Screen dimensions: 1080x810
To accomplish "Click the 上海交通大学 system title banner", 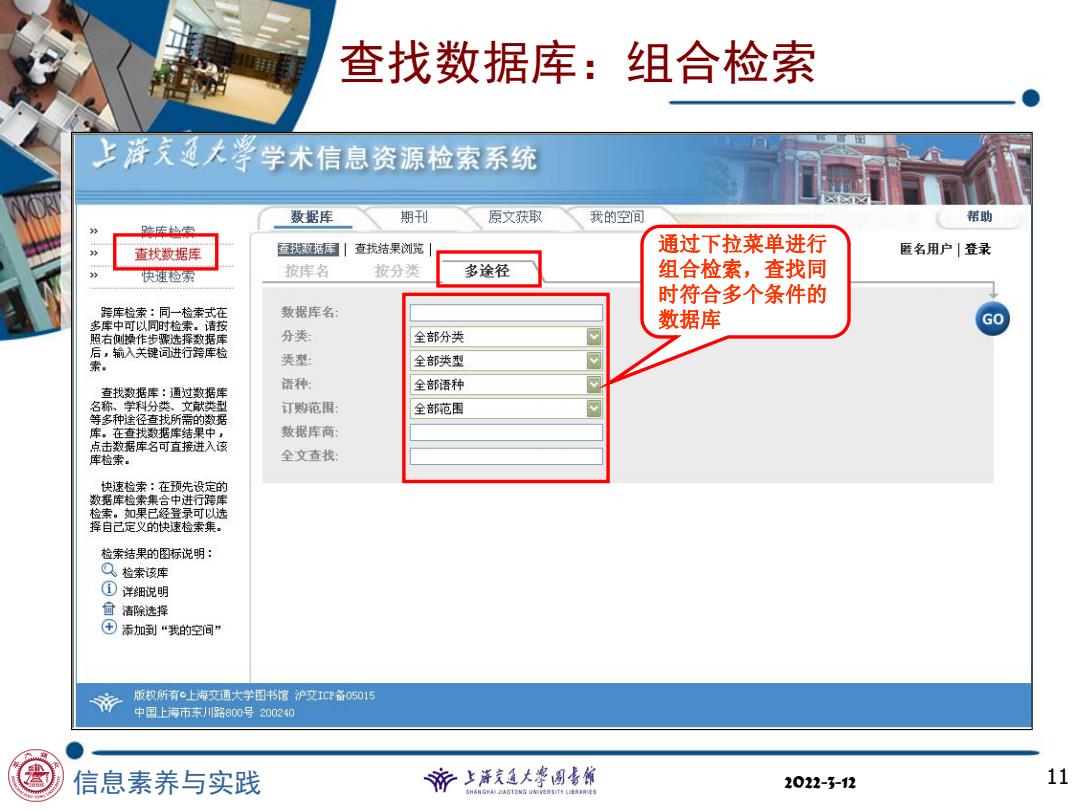I will (315, 156).
